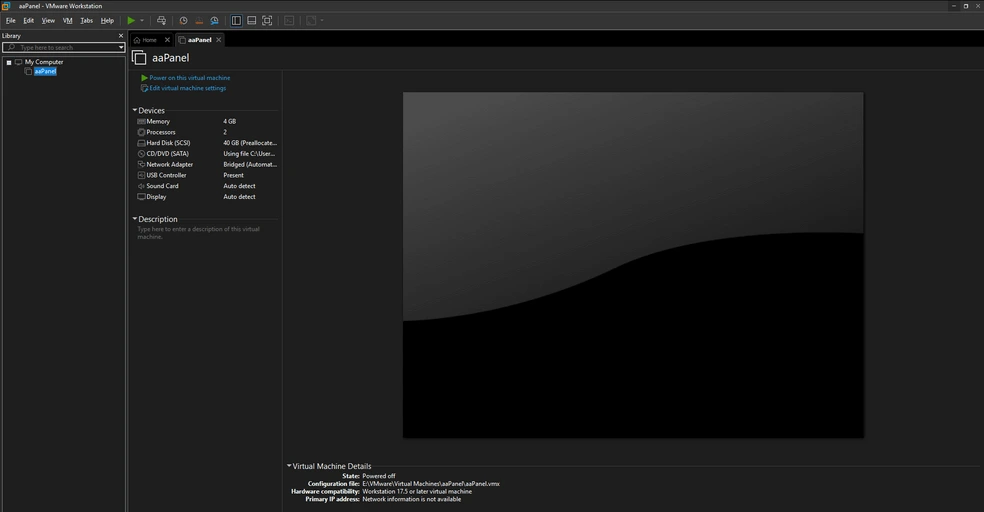Click the Hard Disk (SCSI) device icon

[141, 143]
